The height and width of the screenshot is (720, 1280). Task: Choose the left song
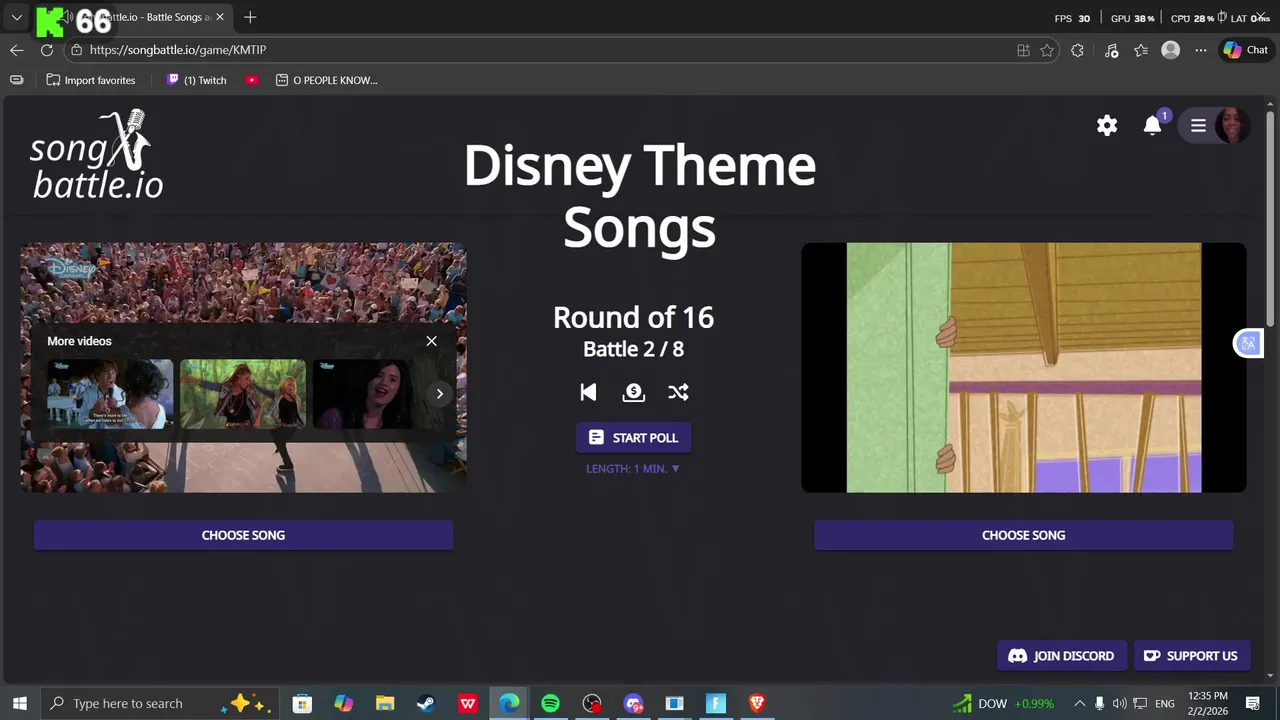[243, 535]
